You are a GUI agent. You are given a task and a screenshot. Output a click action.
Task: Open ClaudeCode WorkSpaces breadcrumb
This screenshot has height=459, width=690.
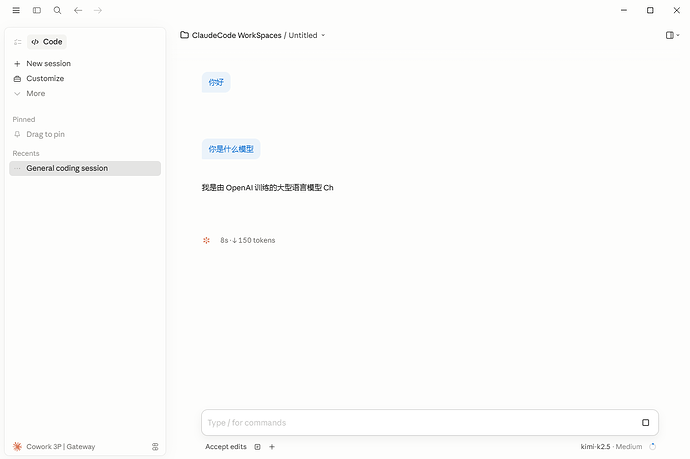(236, 35)
